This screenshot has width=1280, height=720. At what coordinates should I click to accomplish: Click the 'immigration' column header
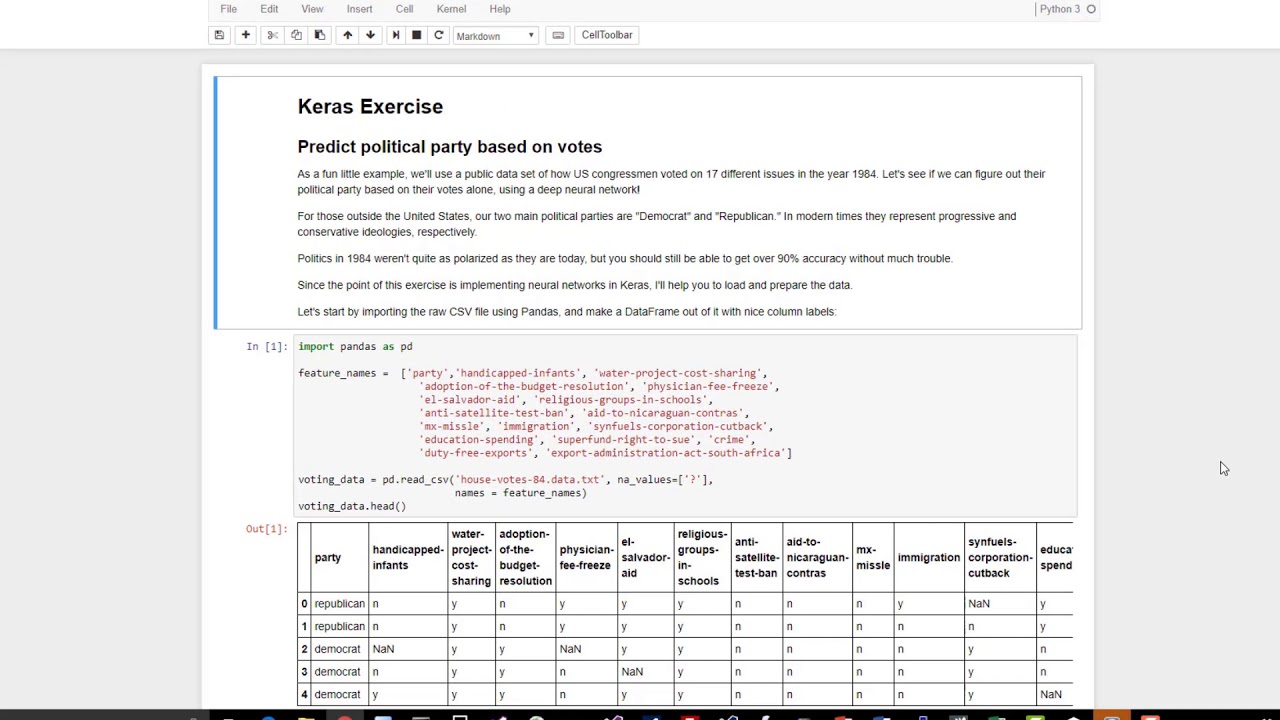pos(929,558)
